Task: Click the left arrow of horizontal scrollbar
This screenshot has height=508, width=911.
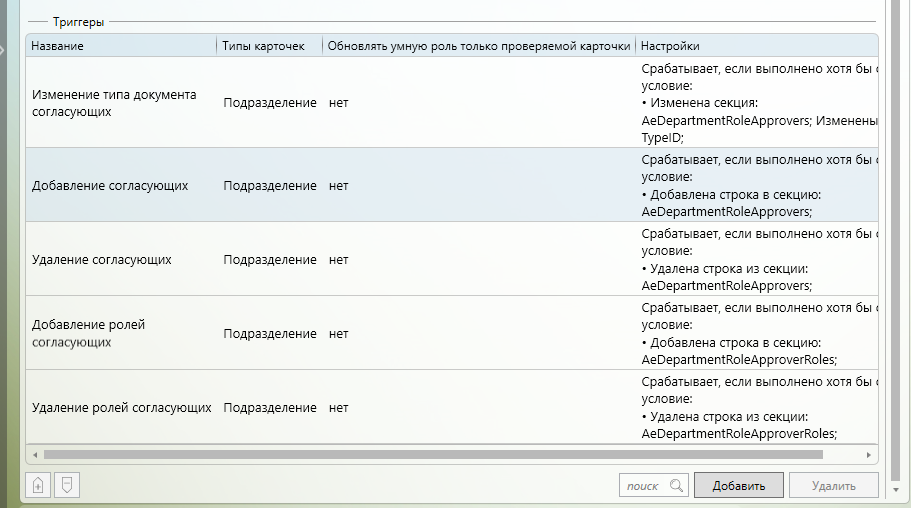Action: click(x=34, y=454)
